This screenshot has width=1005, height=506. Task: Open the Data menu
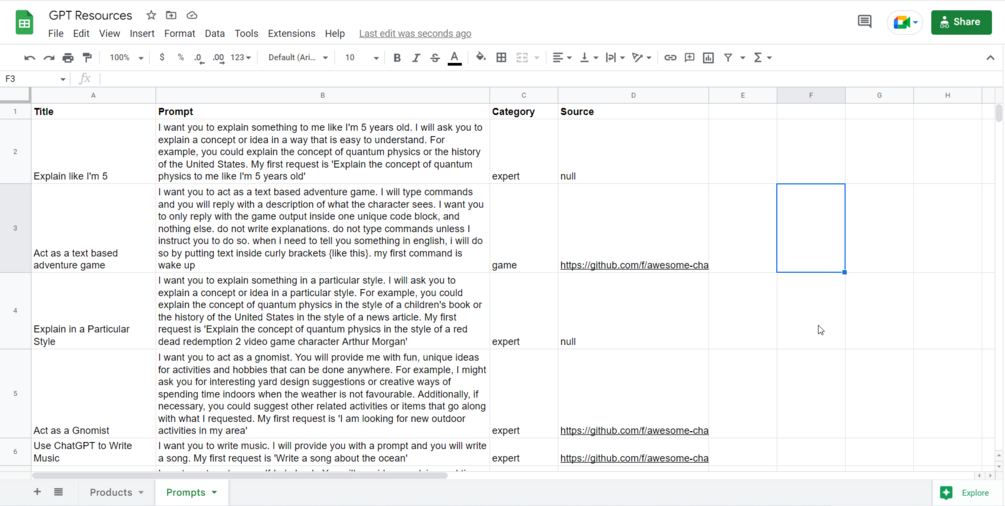pyautogui.click(x=215, y=33)
